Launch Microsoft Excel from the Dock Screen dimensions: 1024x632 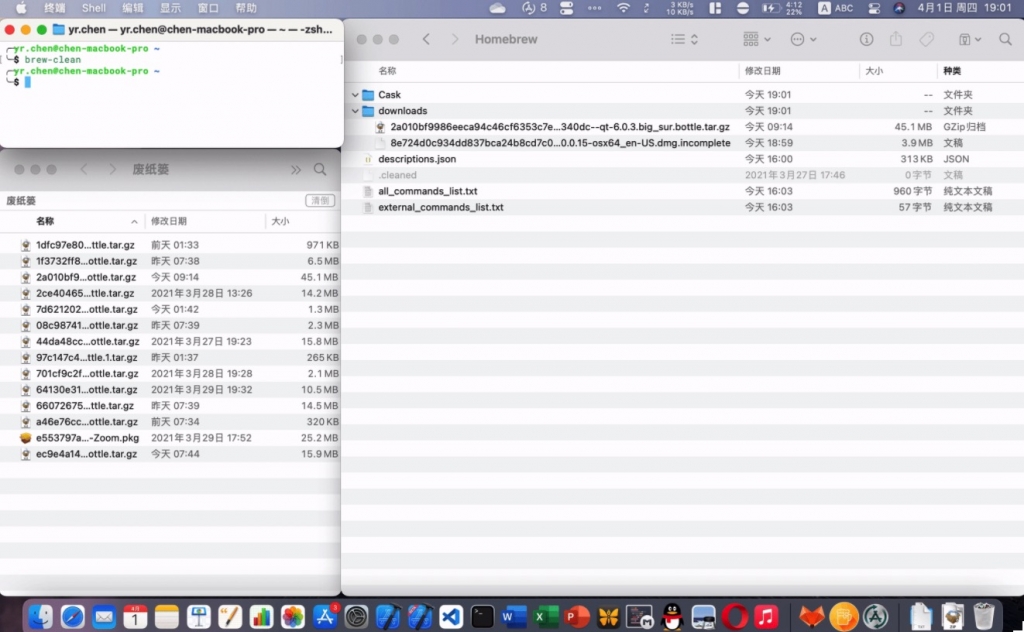click(545, 616)
